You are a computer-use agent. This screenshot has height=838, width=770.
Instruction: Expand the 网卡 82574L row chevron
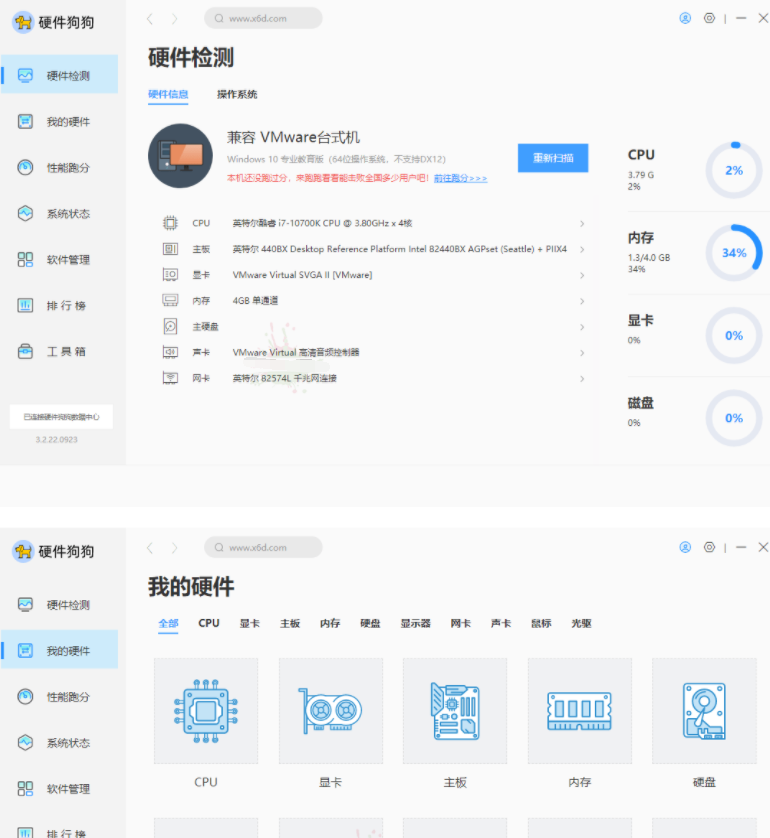(x=582, y=378)
